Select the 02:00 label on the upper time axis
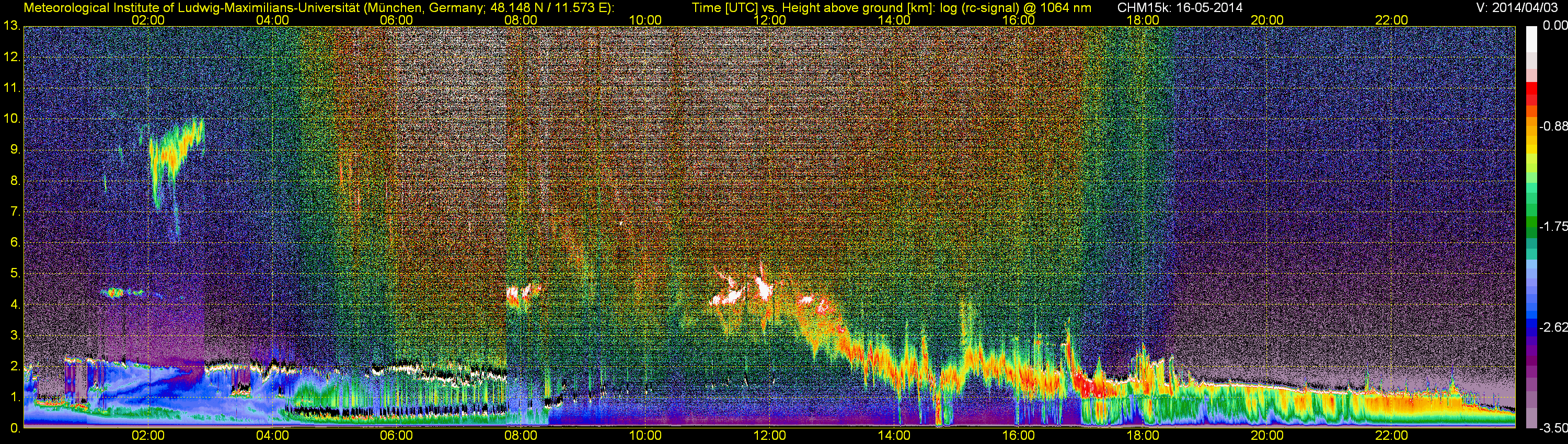The image size is (1568, 444). [148, 20]
